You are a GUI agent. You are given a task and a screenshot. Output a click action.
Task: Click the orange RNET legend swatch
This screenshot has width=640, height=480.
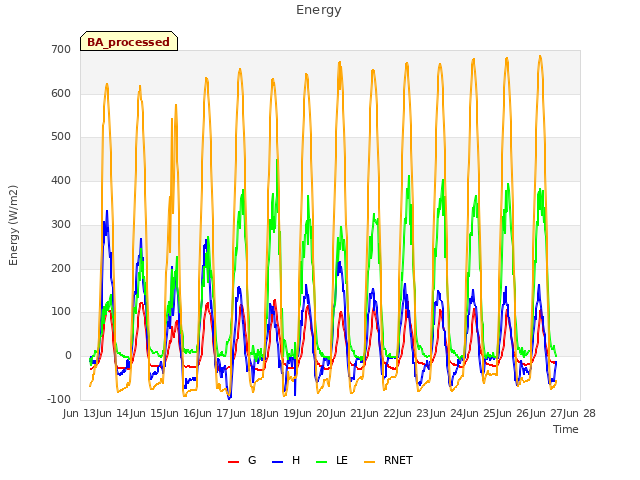[x=369, y=462]
